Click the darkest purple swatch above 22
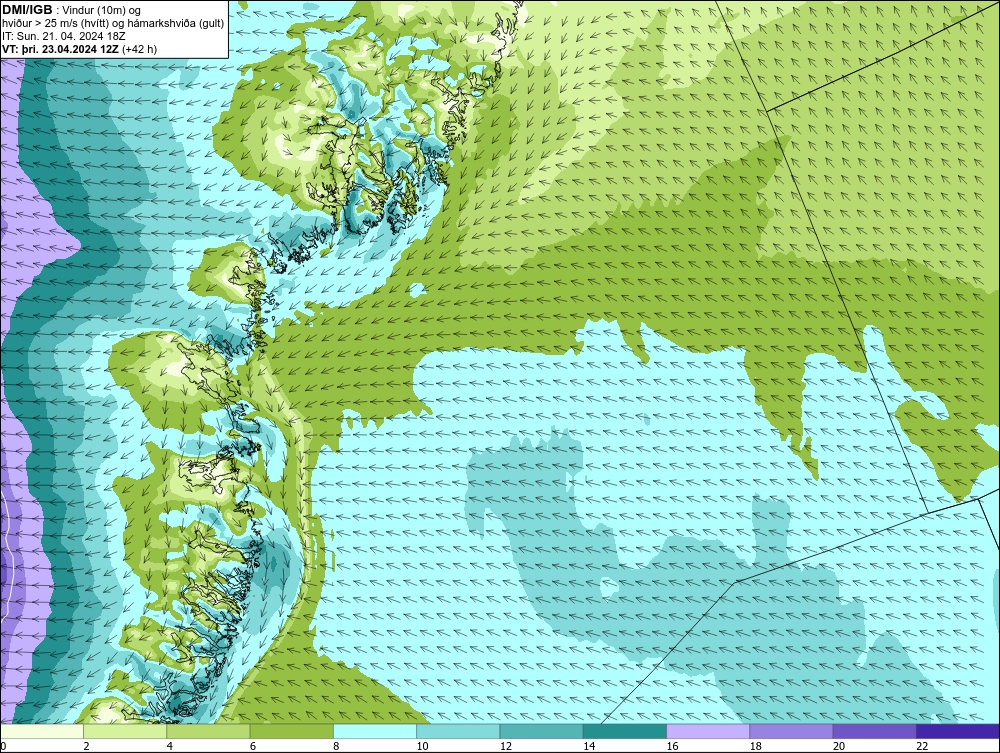Viewport: 1000px width, 753px height. (x=958, y=731)
